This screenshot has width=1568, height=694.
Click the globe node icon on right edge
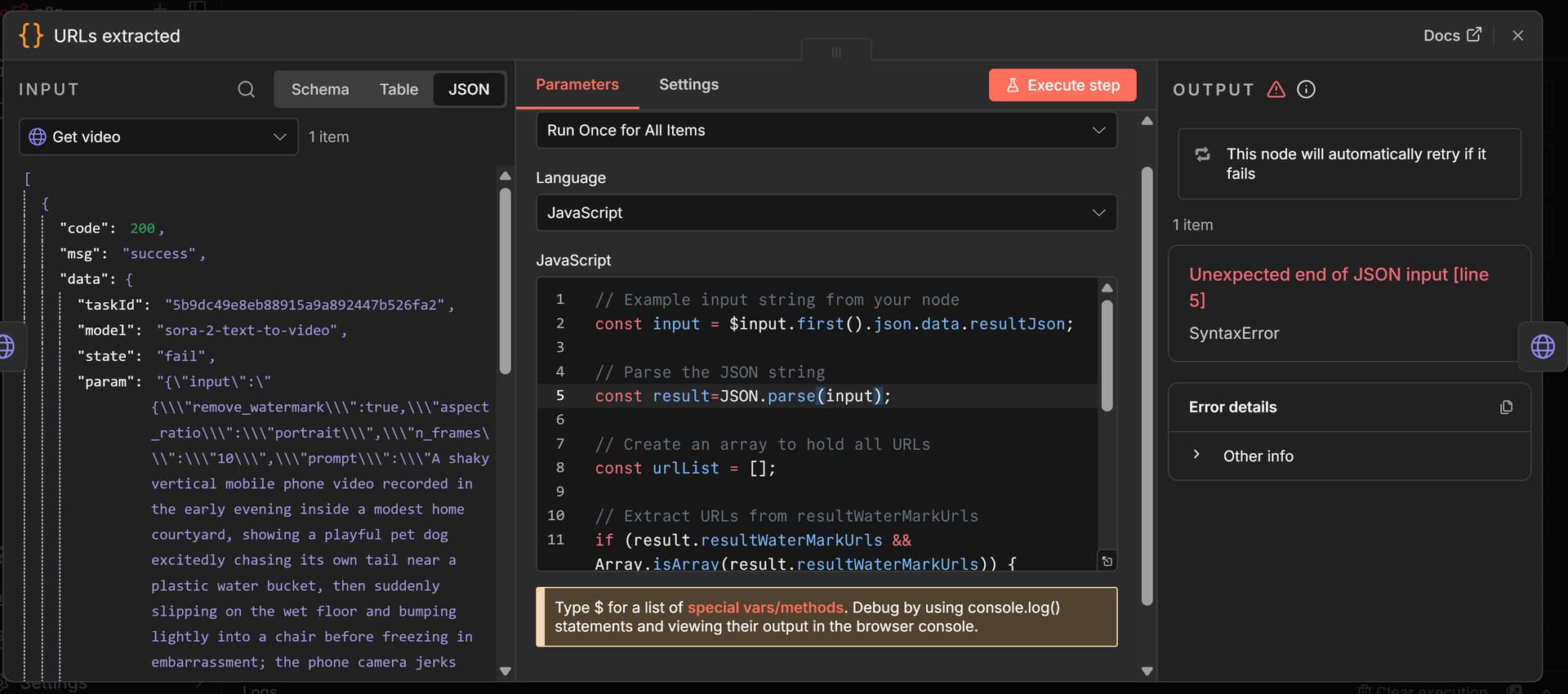[x=1542, y=347]
